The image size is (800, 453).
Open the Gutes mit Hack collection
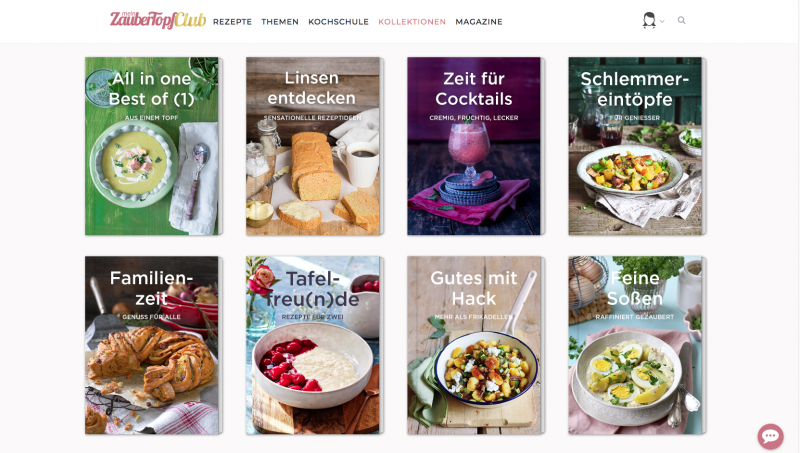476,345
